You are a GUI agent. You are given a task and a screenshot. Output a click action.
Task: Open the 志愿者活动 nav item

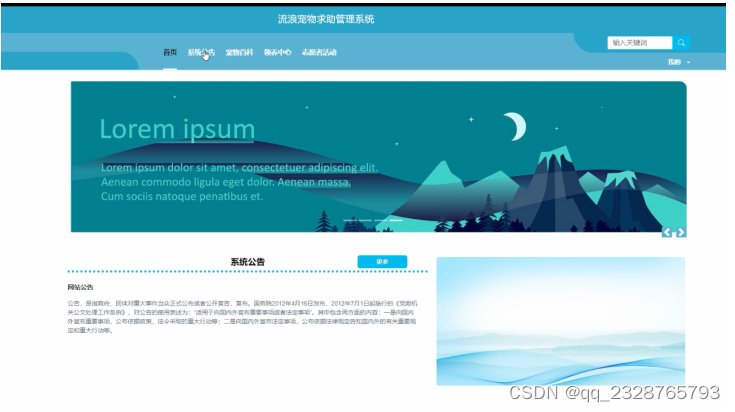coord(319,52)
